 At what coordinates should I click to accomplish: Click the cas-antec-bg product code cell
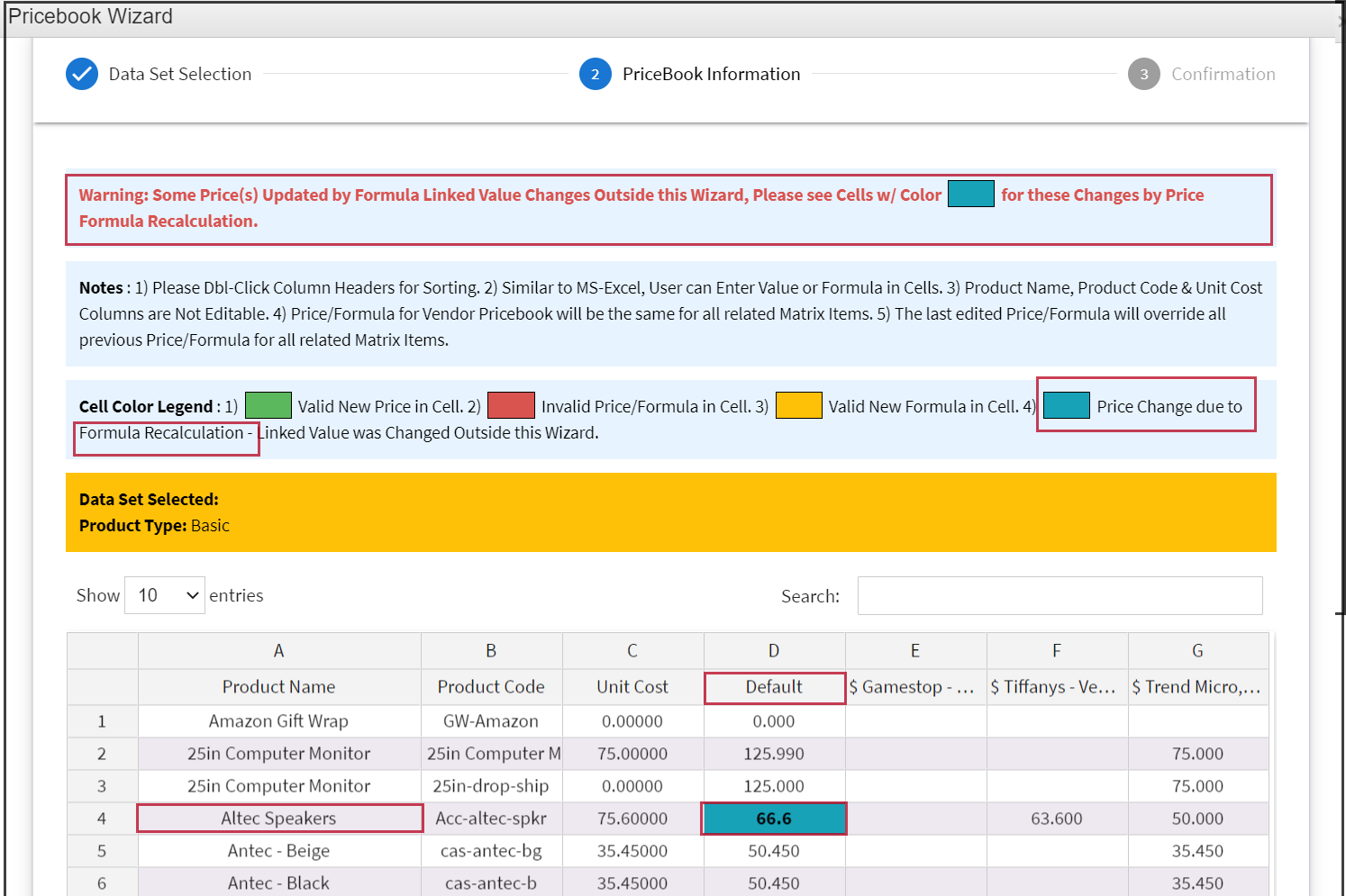click(491, 851)
